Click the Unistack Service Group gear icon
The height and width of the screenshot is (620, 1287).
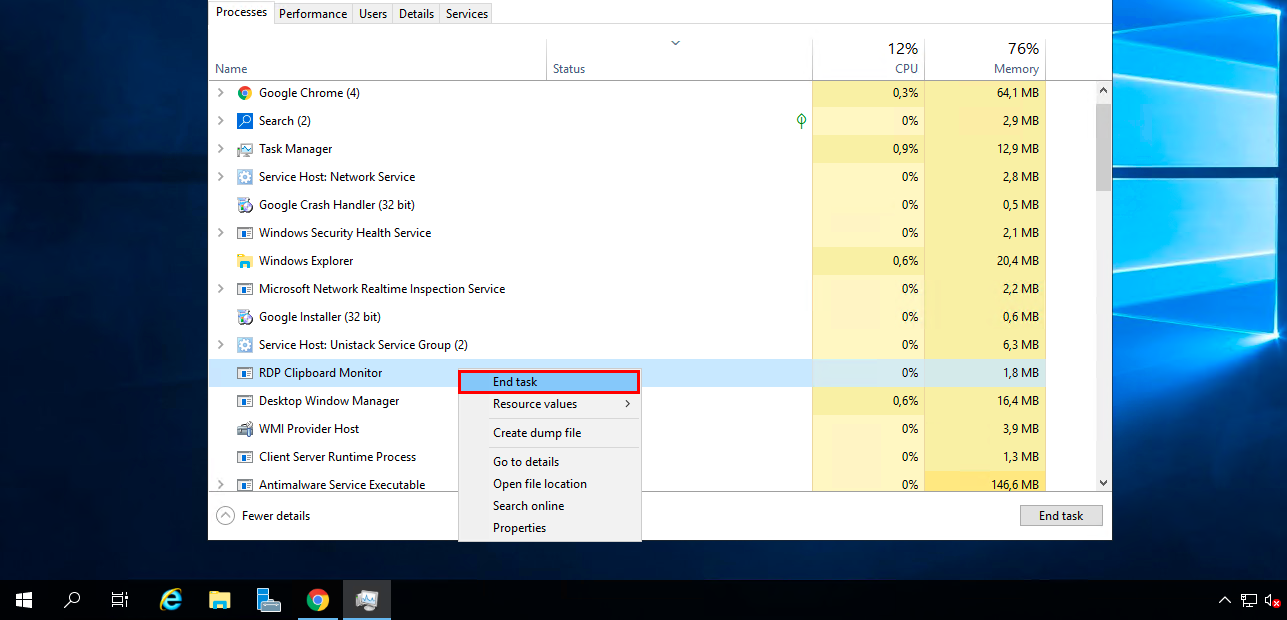pos(245,345)
